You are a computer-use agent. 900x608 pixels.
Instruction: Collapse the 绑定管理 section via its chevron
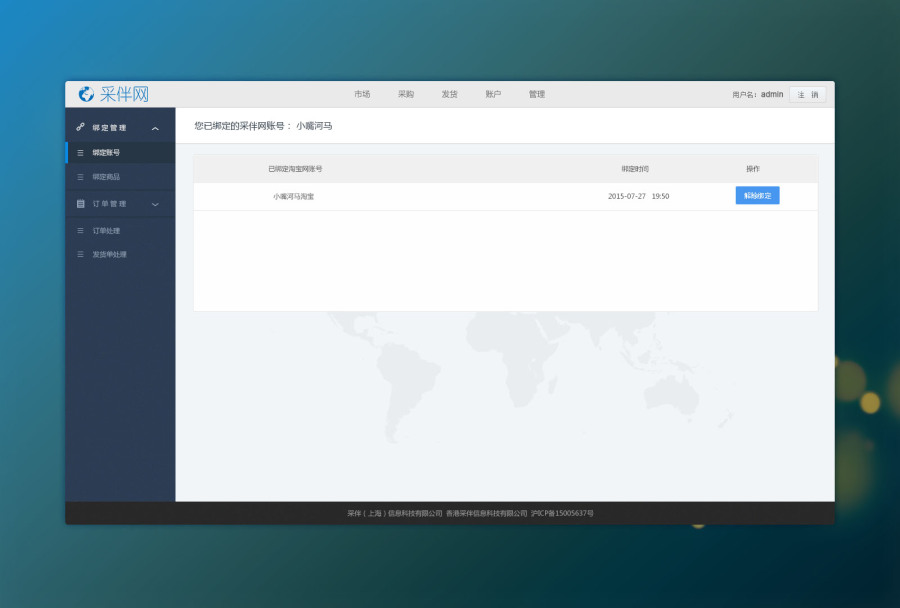pyautogui.click(x=155, y=127)
